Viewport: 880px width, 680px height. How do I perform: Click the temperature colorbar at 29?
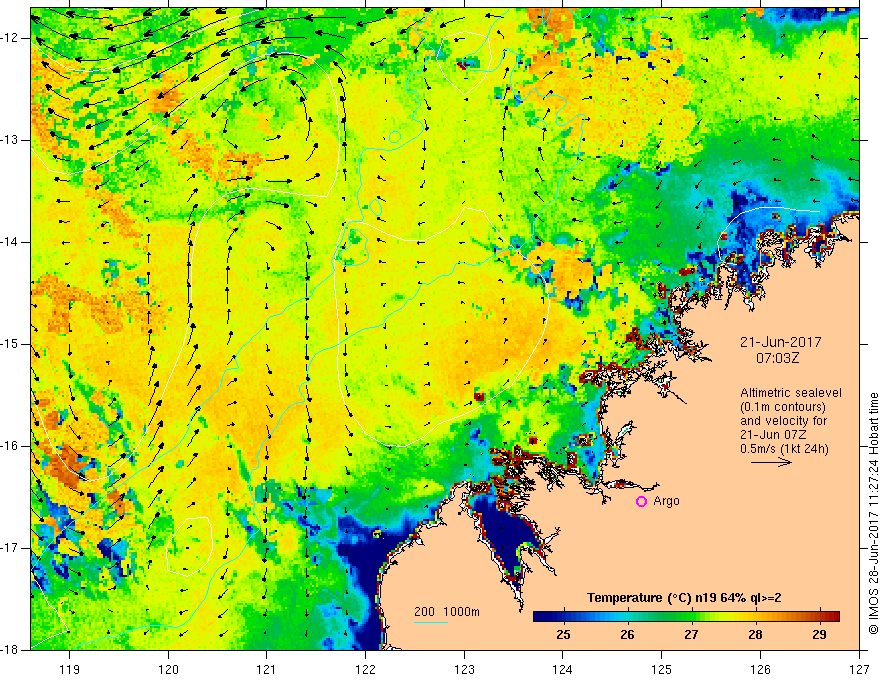coord(819,617)
